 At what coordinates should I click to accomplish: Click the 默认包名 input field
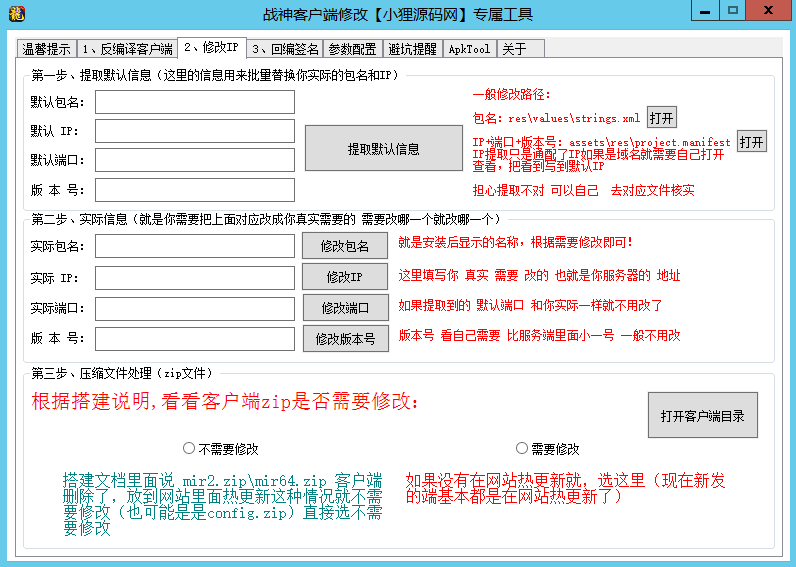(x=195, y=102)
